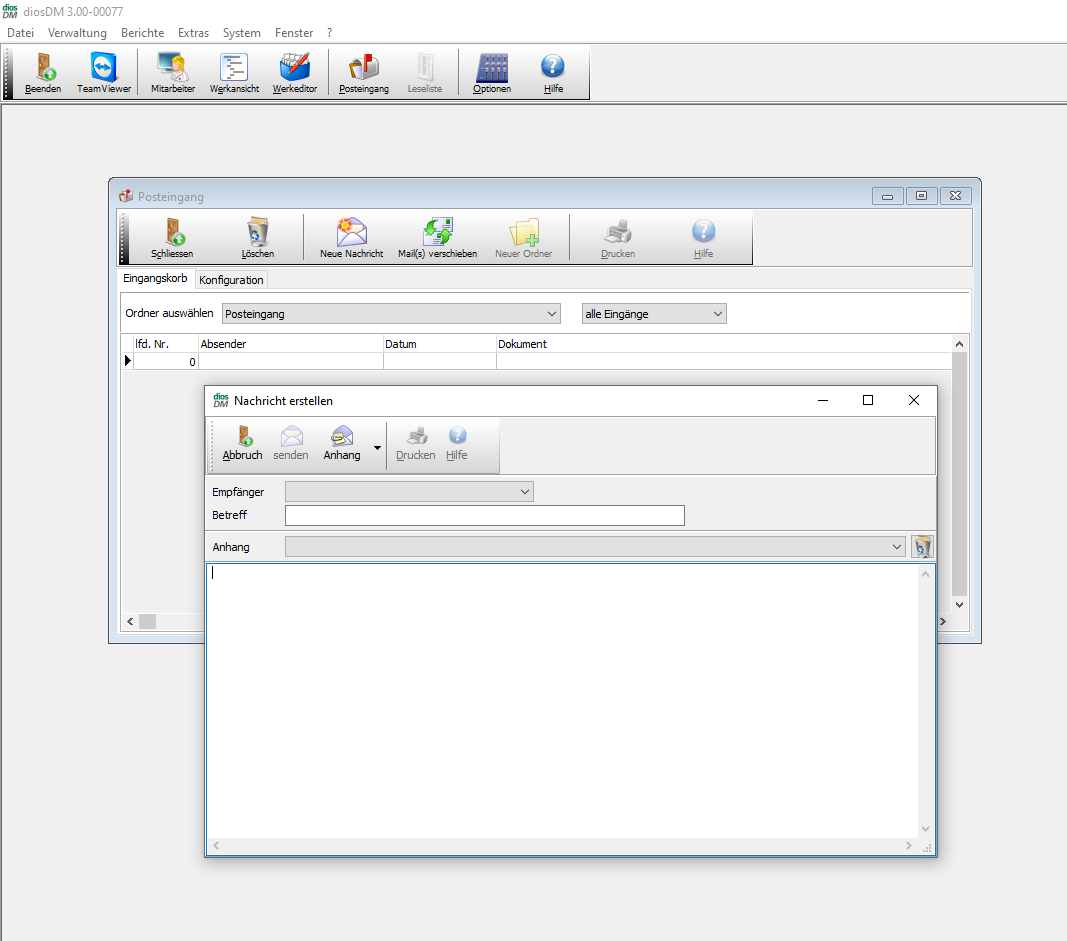This screenshot has height=941, width=1067.
Task: Click the trash icon beside Anhang field
Action: tap(922, 546)
